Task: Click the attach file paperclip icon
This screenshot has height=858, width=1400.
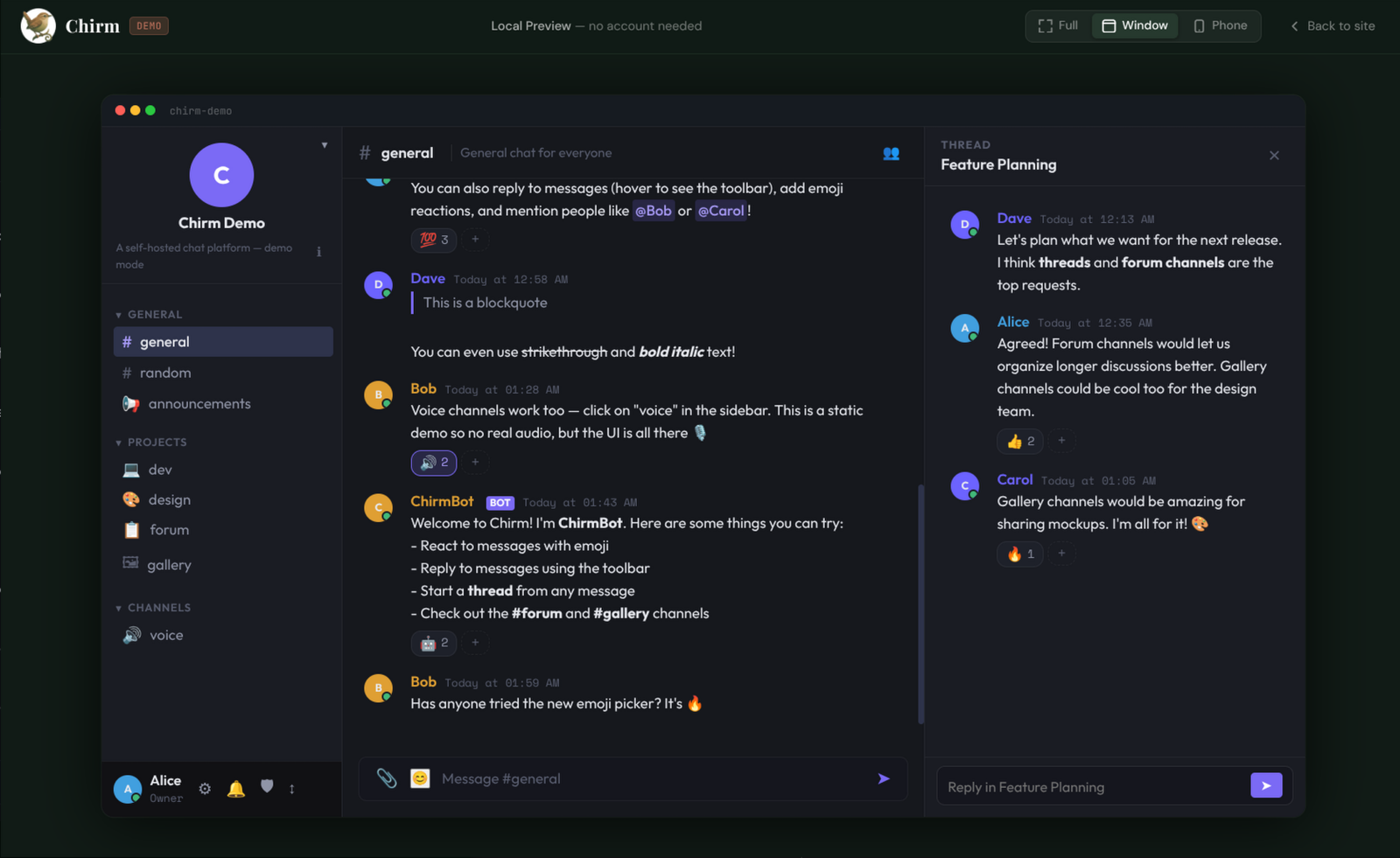Action: point(386,778)
